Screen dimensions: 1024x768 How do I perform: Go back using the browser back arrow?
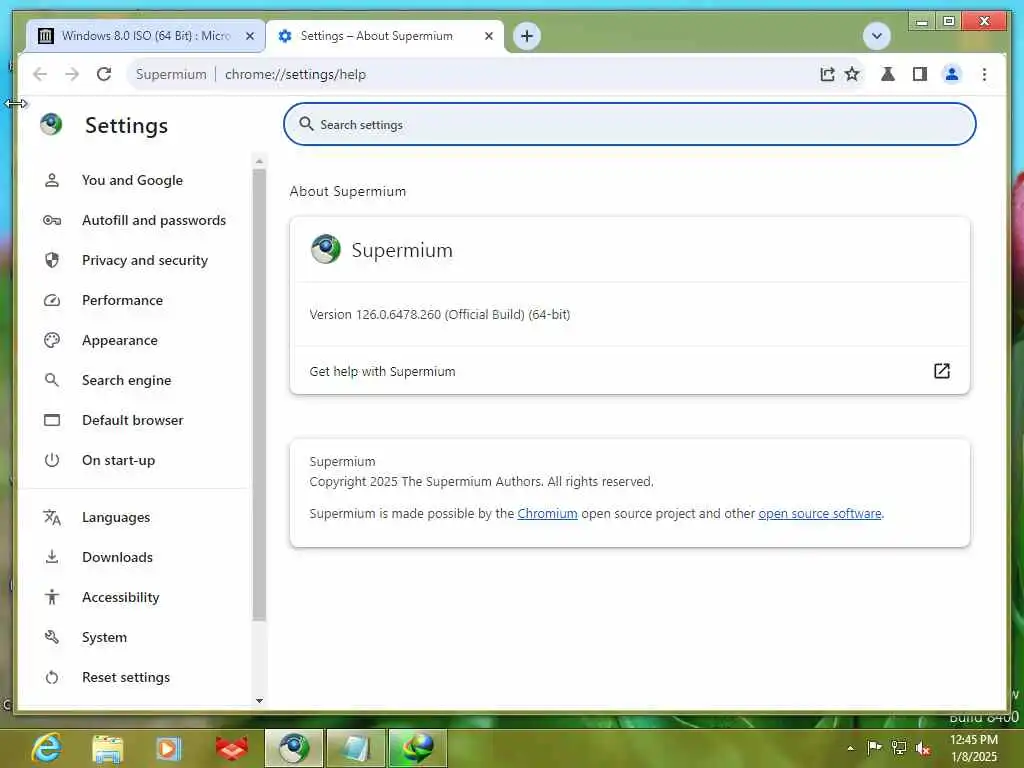click(40, 74)
